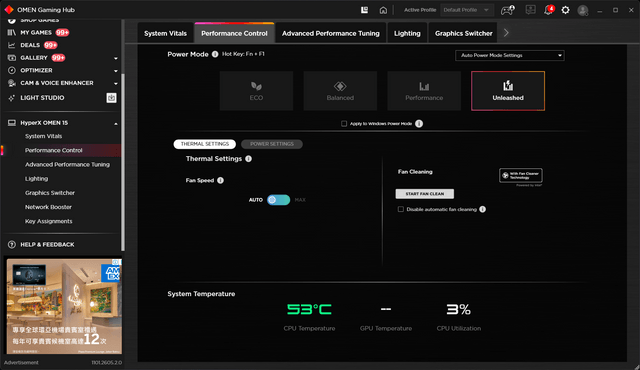Expand Gallery sidebar section arrow
This screenshot has width=640, height=370.
click(x=116, y=58)
